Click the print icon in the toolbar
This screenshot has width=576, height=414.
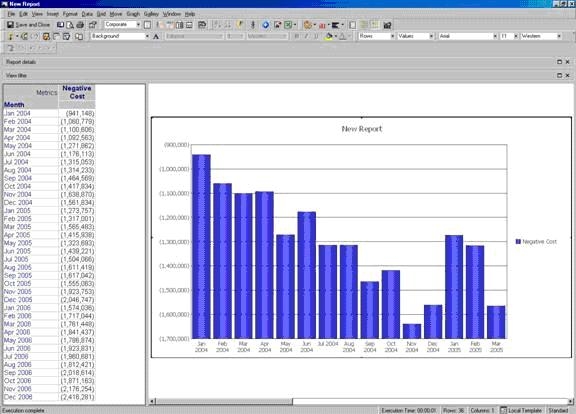[x=79, y=25]
